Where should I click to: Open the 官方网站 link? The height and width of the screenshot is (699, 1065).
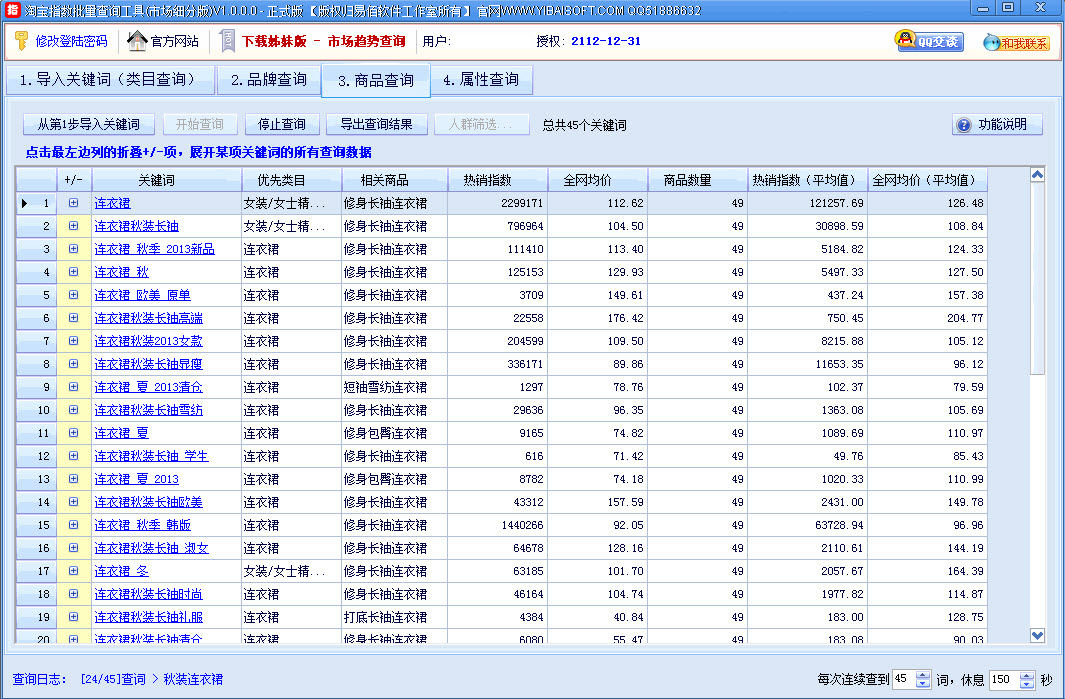click(175, 41)
